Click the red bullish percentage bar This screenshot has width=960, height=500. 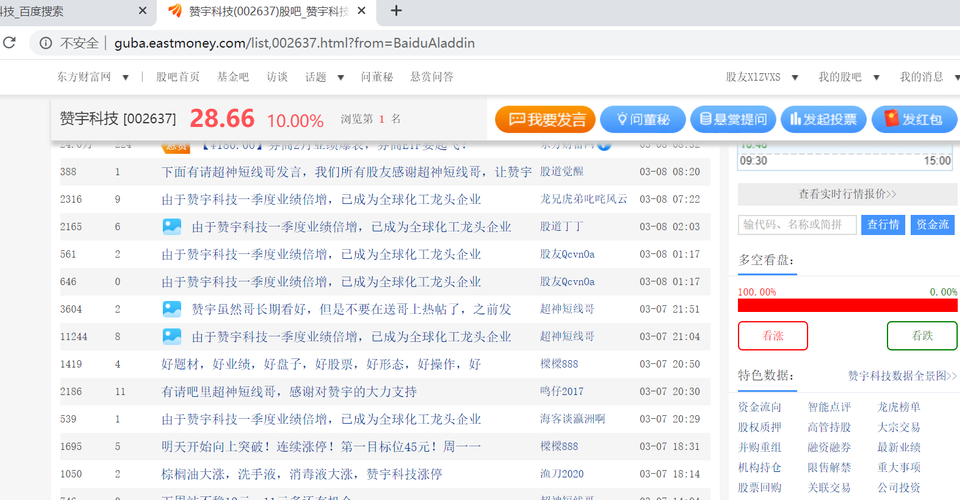[847, 305]
